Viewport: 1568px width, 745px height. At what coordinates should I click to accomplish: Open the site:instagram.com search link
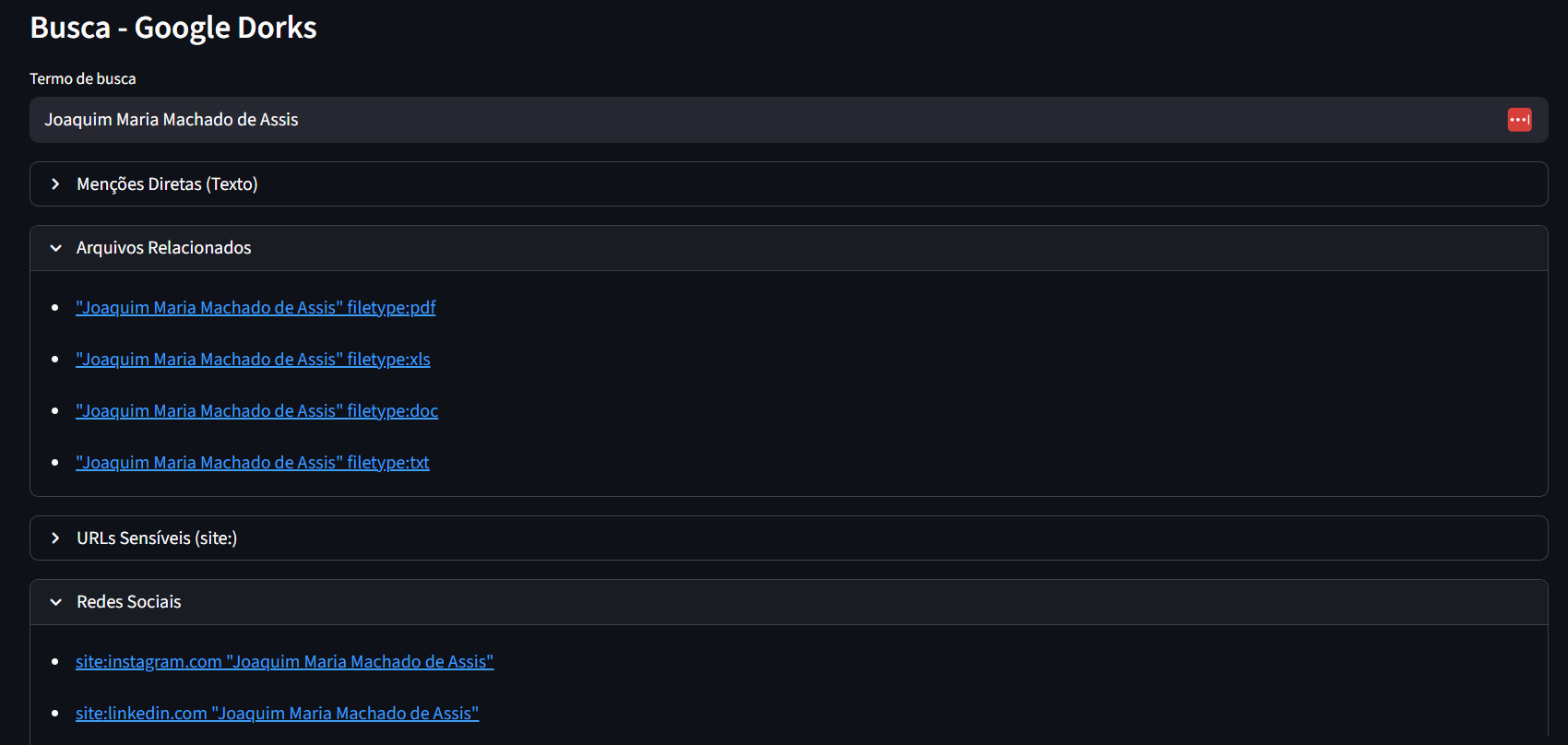pos(284,662)
